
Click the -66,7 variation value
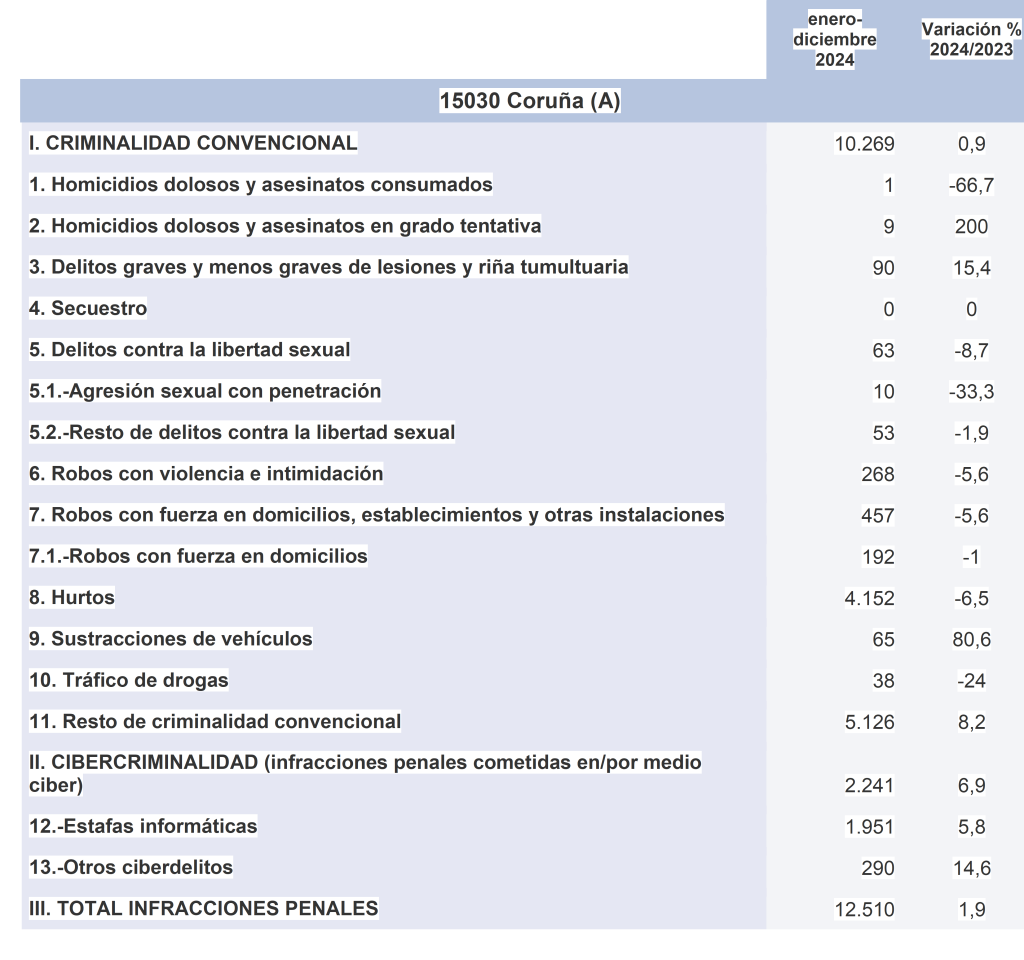(x=971, y=186)
